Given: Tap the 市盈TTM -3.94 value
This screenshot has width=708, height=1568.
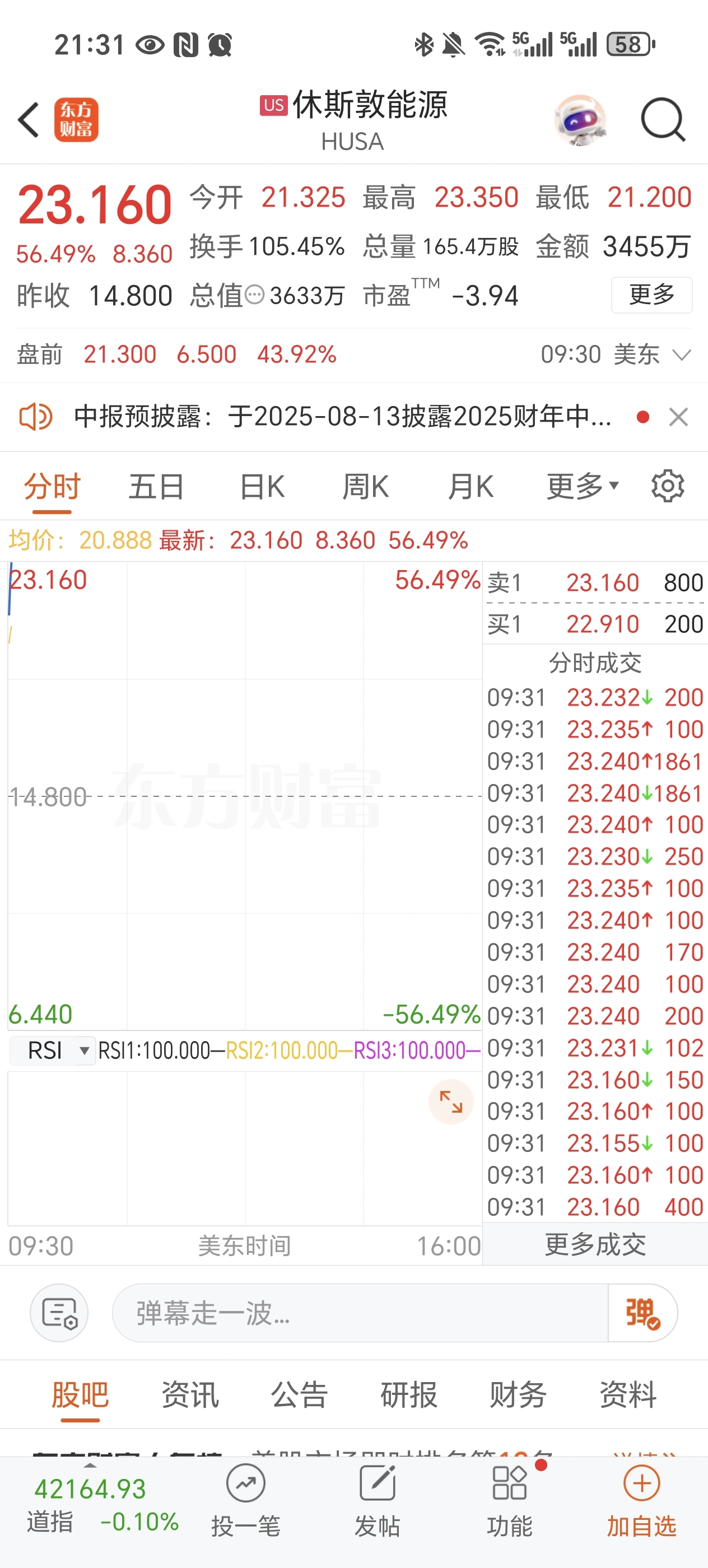Looking at the screenshot, I should (485, 296).
